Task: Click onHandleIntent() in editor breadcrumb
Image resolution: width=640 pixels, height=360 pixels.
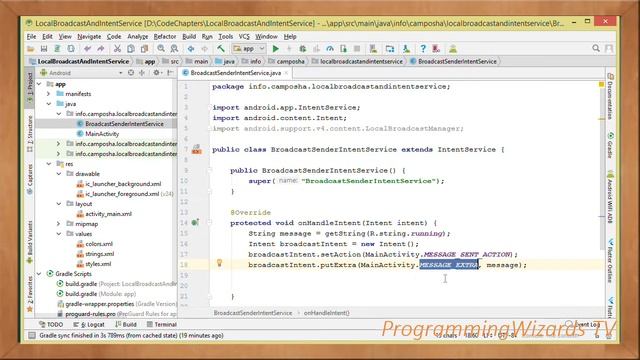Action: (x=327, y=313)
